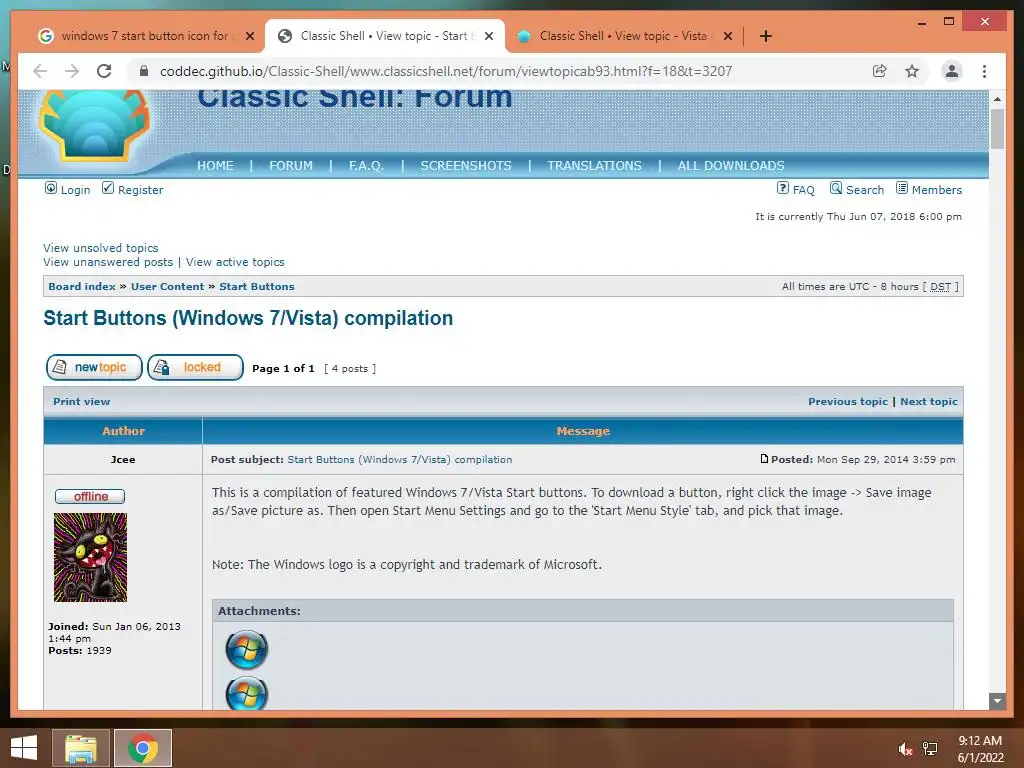Image resolution: width=1024 pixels, height=768 pixels.
Task: Click the network tray icon
Action: [930, 749]
